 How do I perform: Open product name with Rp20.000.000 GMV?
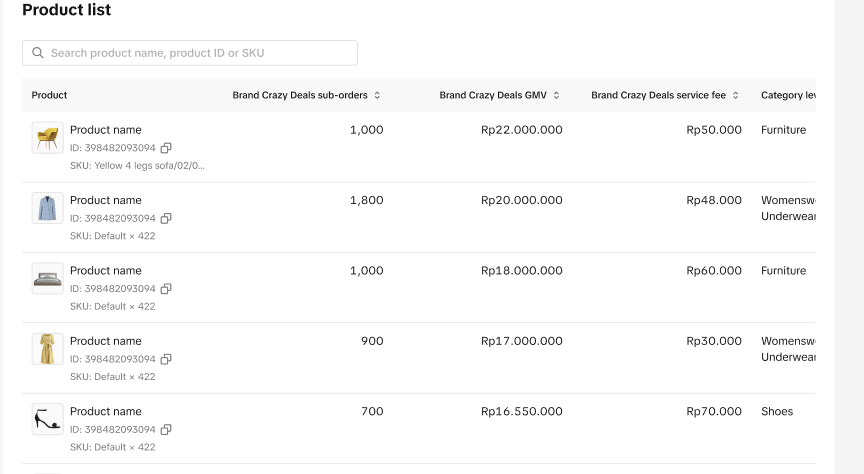tap(106, 200)
